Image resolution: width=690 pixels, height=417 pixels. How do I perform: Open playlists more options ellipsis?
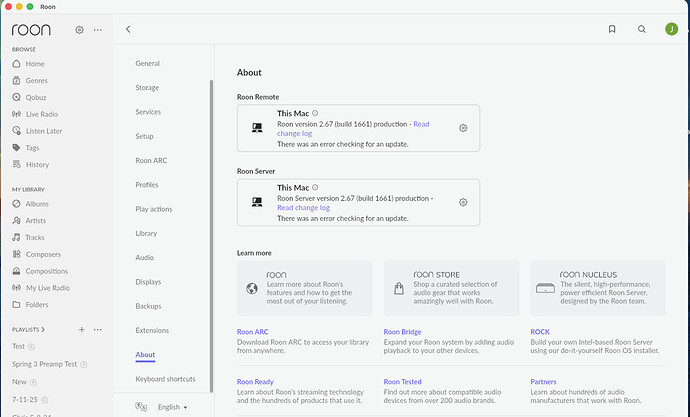(x=98, y=329)
